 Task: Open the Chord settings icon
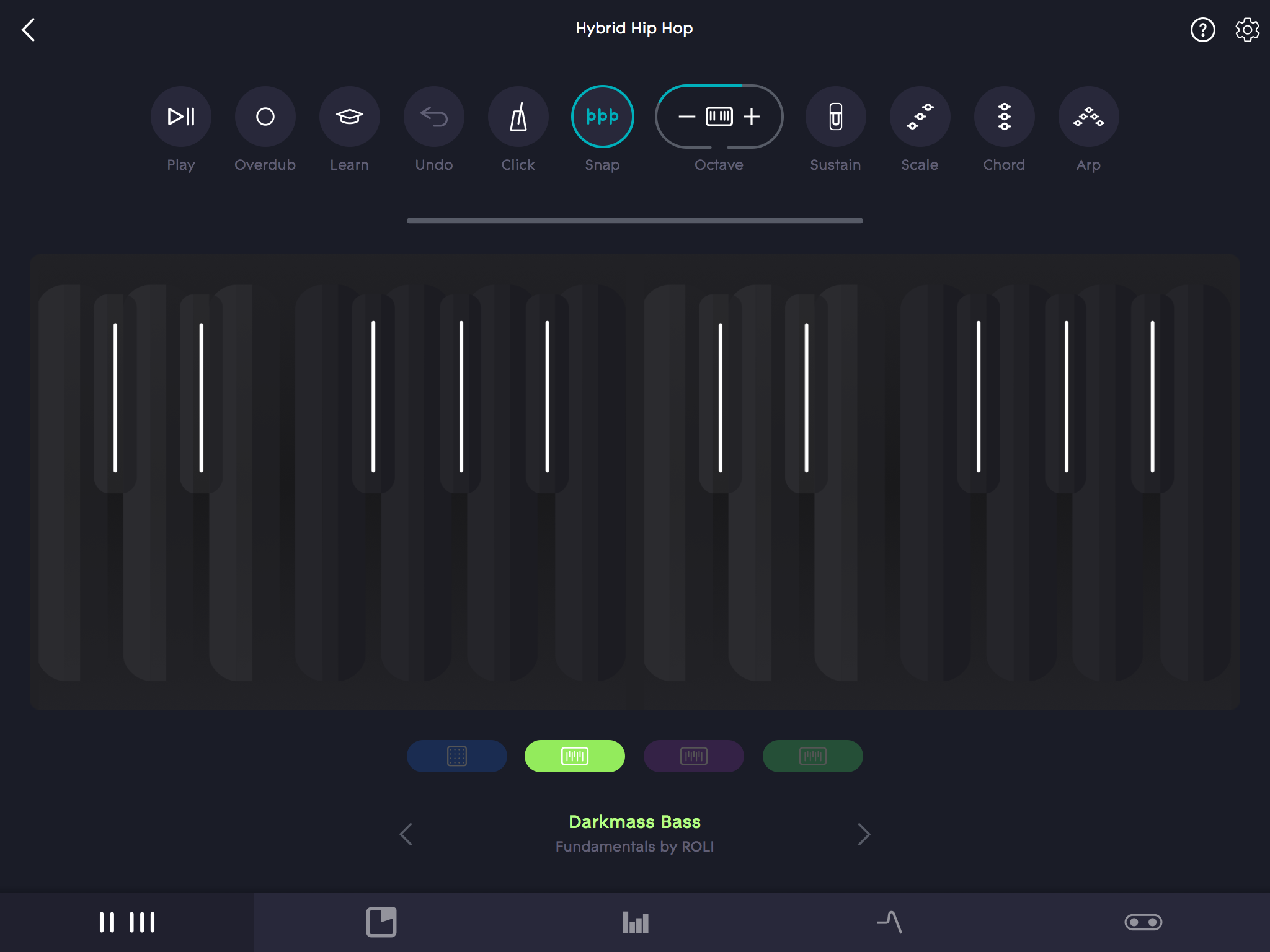[x=1004, y=117]
